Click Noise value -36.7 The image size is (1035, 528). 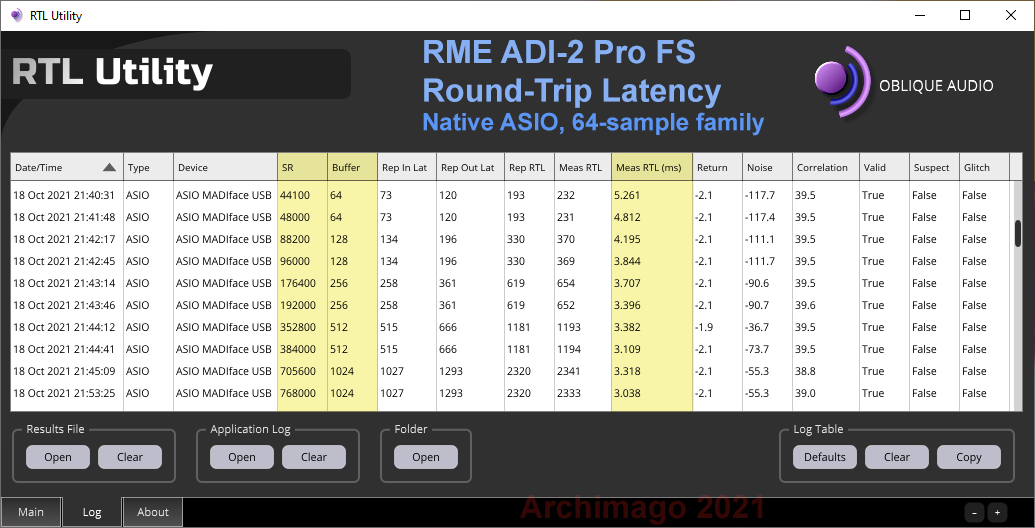coord(759,327)
